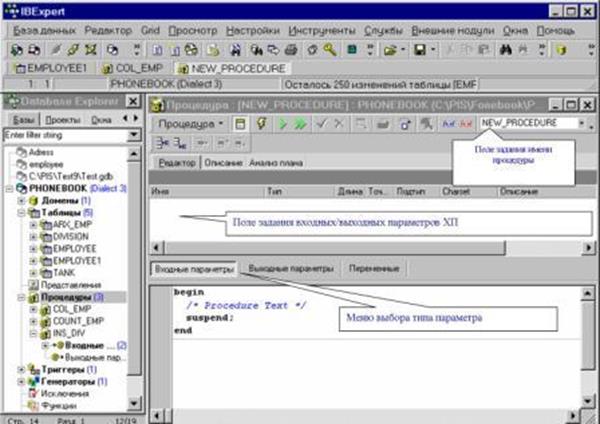Switch to the Переменные tab
This screenshot has width=600, height=424.
pyautogui.click(x=372, y=269)
